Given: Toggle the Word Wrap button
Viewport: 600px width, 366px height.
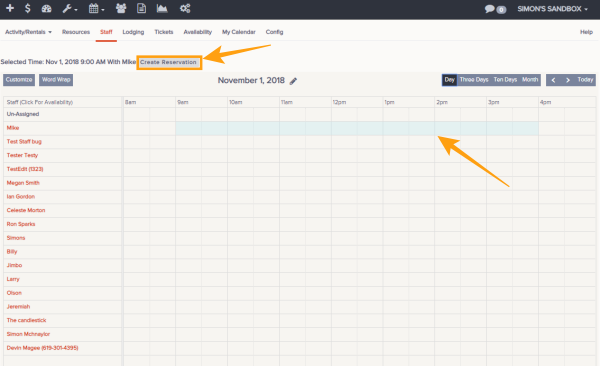Looking at the screenshot, I should (x=56, y=80).
